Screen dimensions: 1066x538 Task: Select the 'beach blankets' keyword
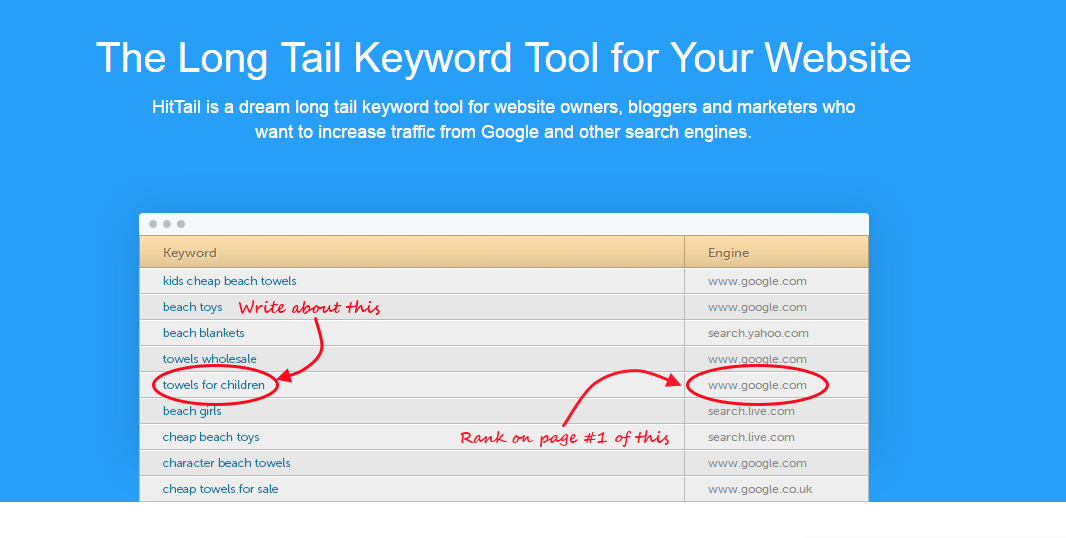tap(203, 333)
